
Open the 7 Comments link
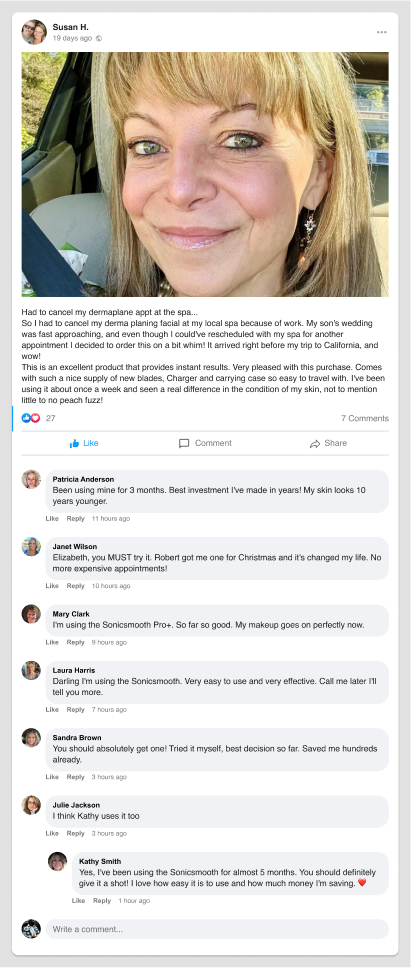pos(365,418)
